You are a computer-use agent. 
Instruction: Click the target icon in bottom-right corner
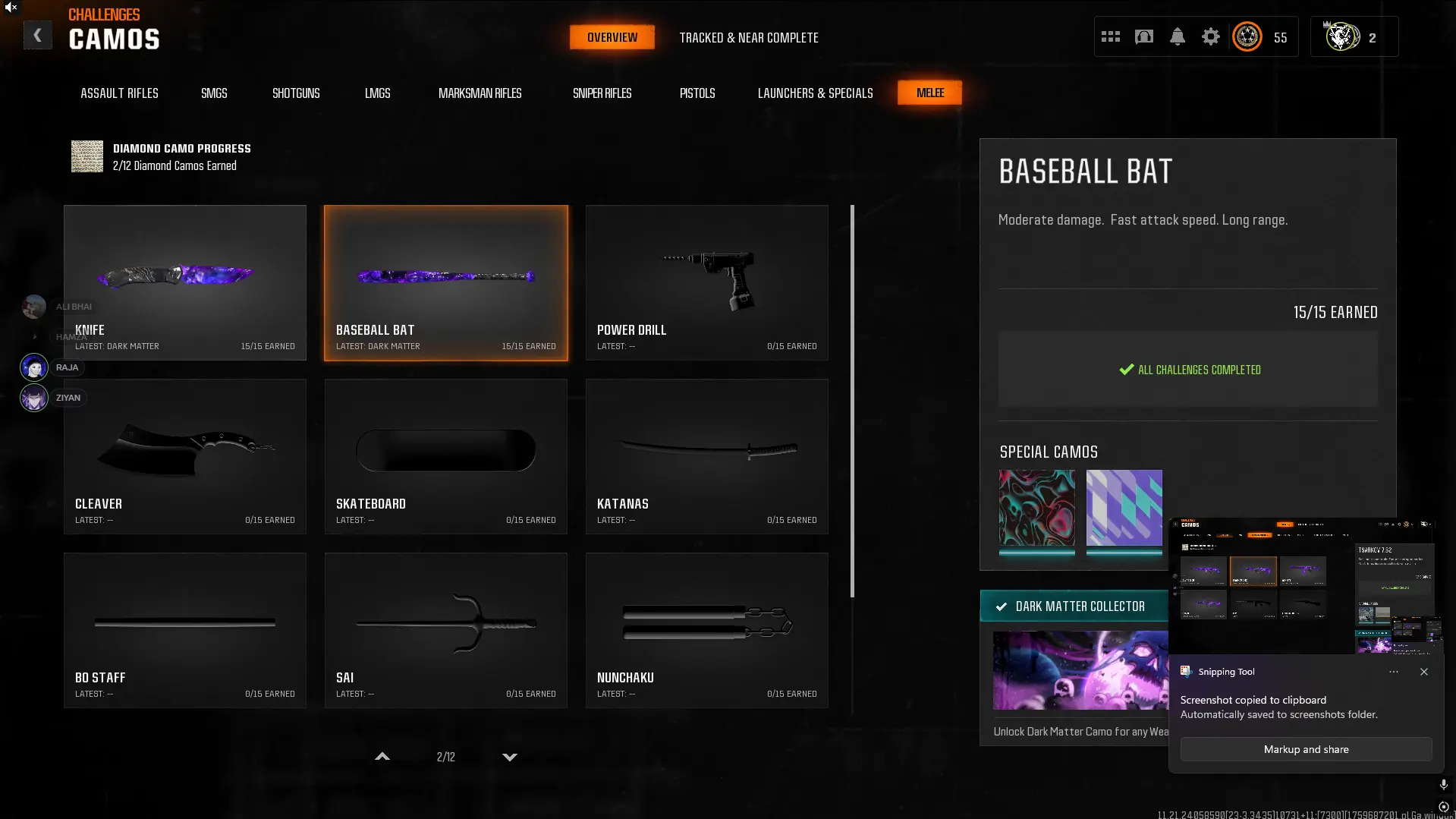(1443, 807)
